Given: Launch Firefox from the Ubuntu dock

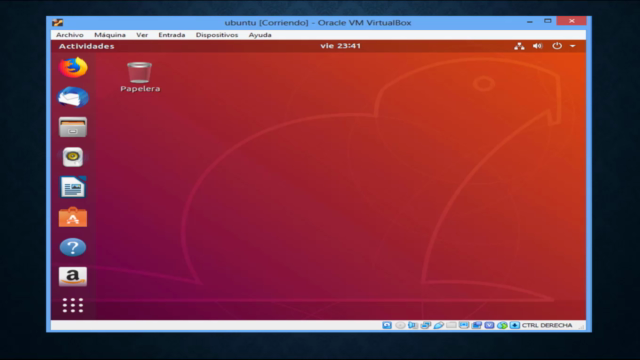Looking at the screenshot, I should 73,67.
